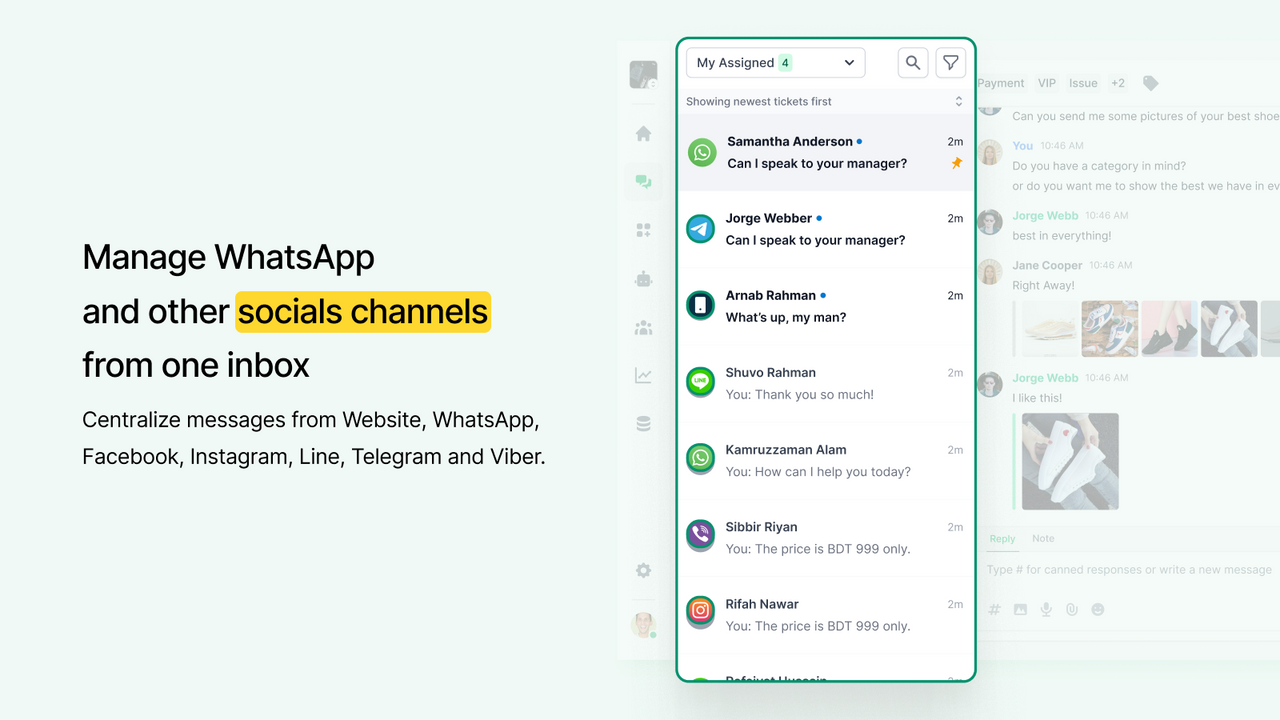1280x720 pixels.
Task: Open the Home icon in the sidebar
Action: click(x=643, y=134)
